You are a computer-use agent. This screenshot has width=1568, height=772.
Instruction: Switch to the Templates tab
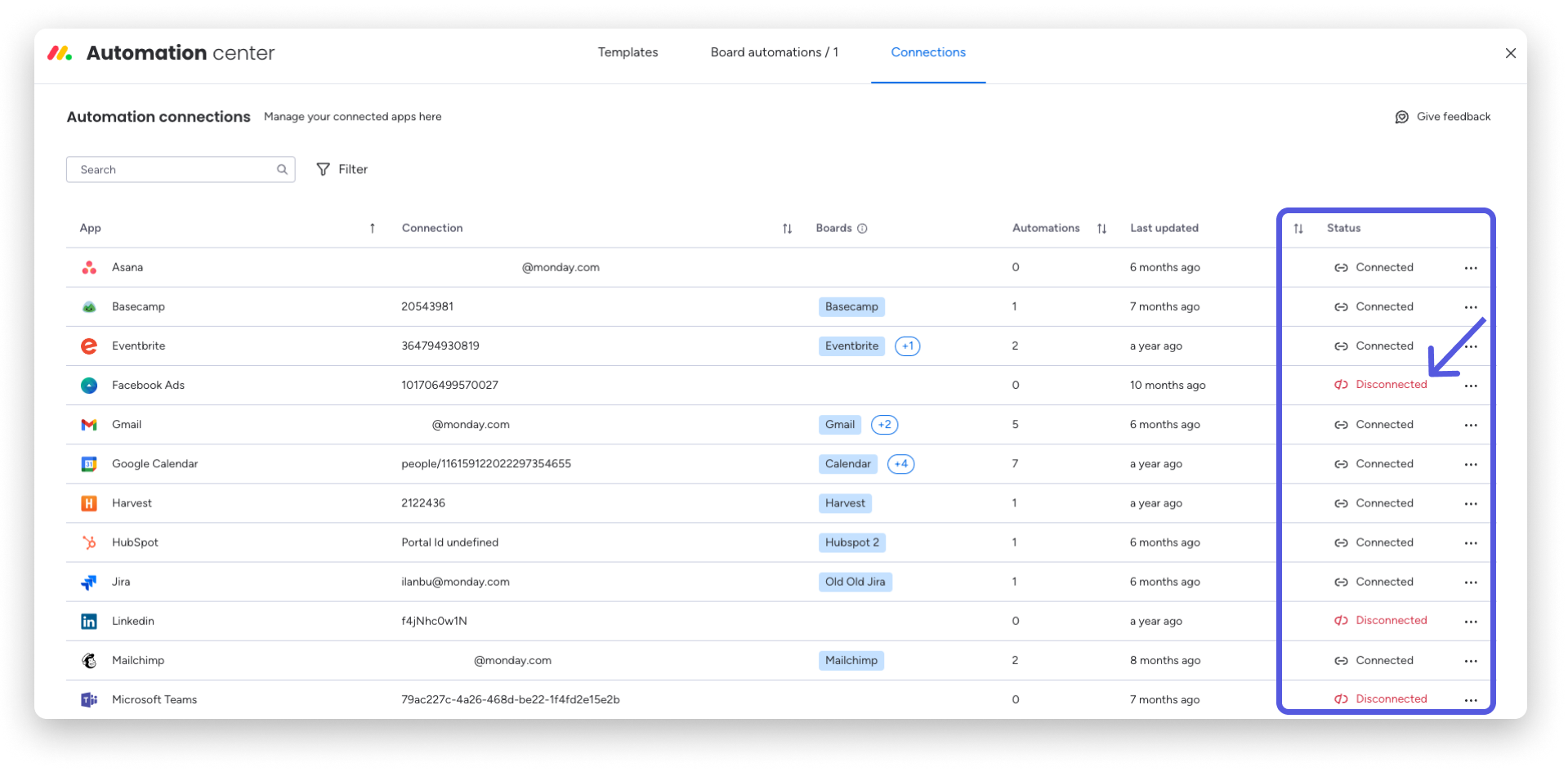click(628, 51)
